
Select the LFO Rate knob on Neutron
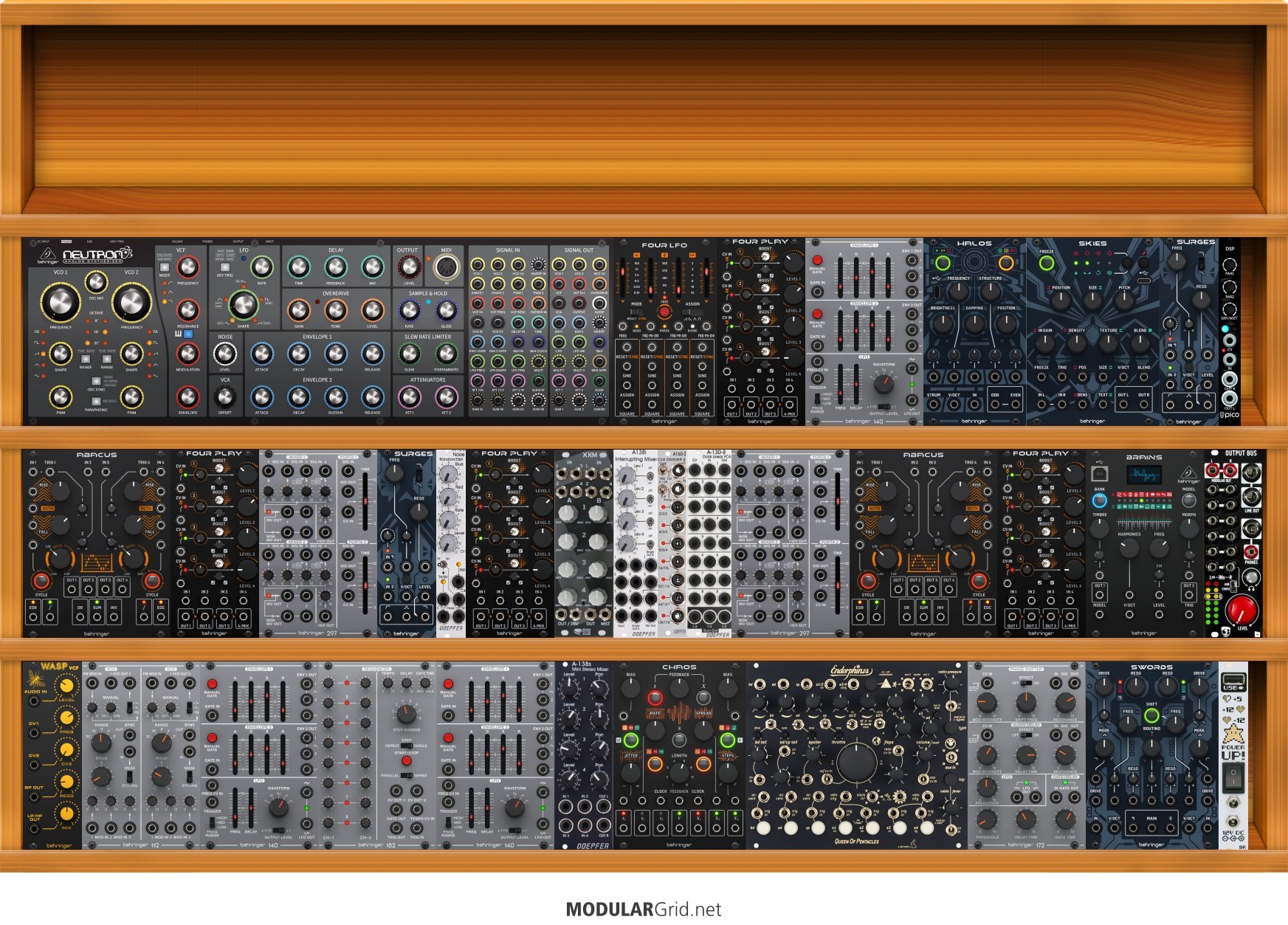tap(261, 267)
